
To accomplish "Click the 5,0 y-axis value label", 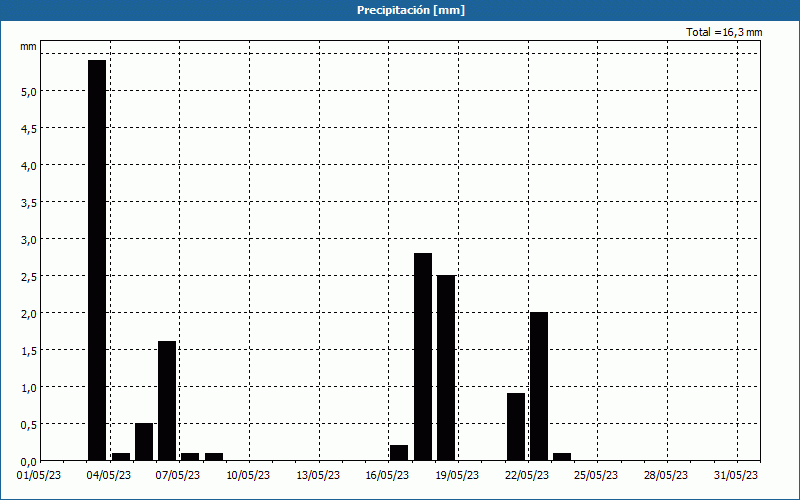I will [28, 91].
